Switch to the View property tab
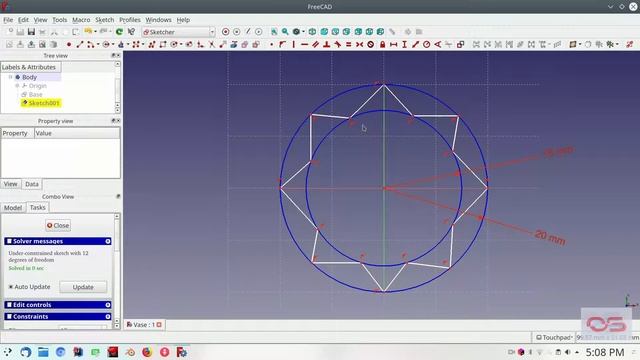 (x=11, y=184)
